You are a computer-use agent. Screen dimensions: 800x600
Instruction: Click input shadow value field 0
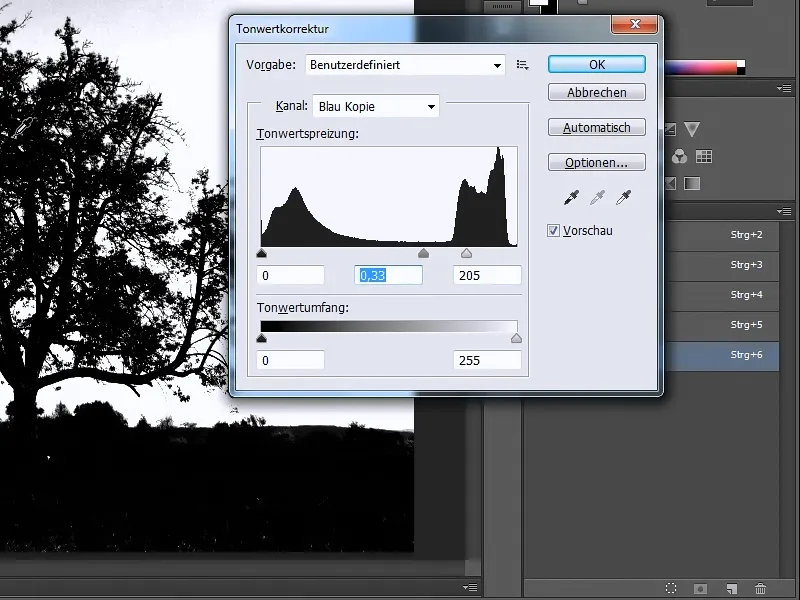tap(290, 276)
